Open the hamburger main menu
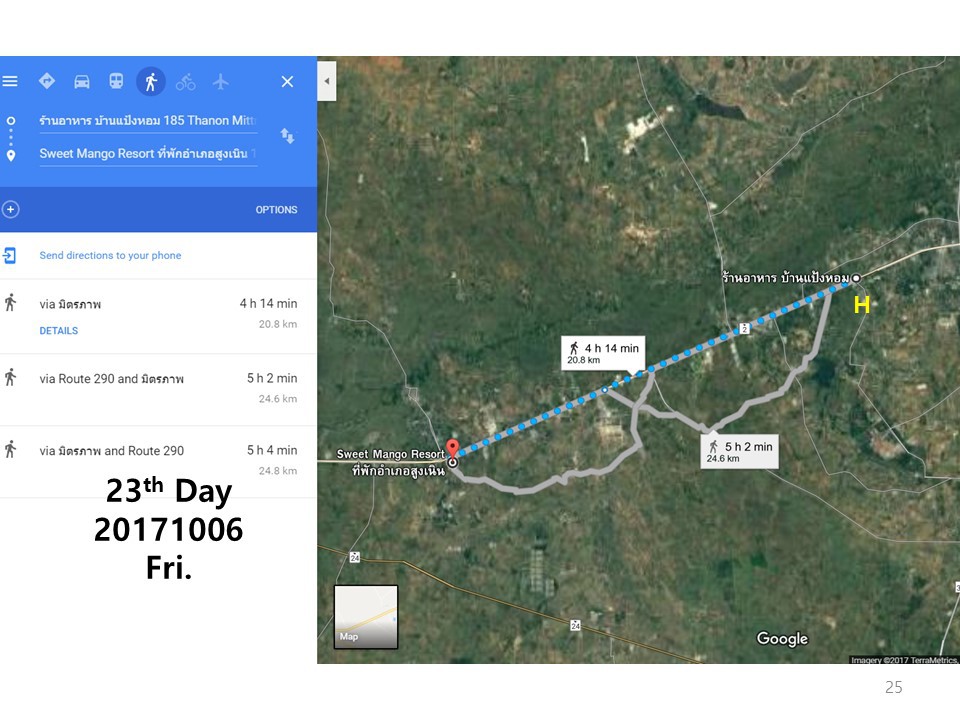Viewport: 960px width, 720px height. pos(10,82)
